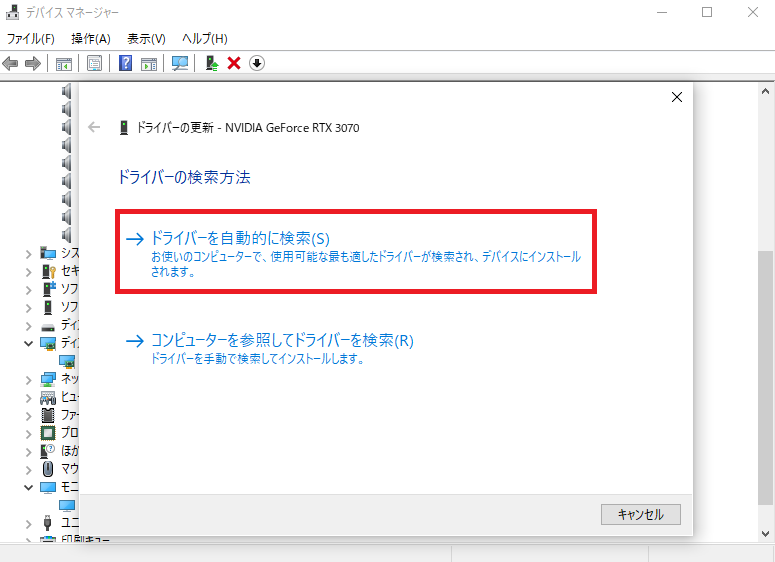Expand the ファ firmware node
This screenshot has width=775, height=562.
pyautogui.click(x=29, y=416)
